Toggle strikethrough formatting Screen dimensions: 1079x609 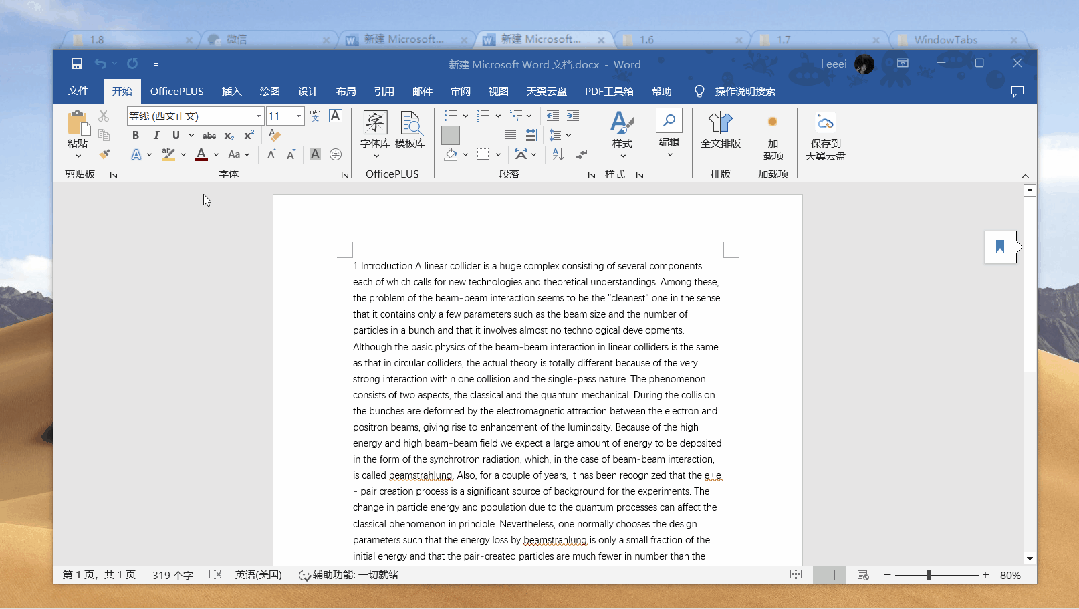209,136
